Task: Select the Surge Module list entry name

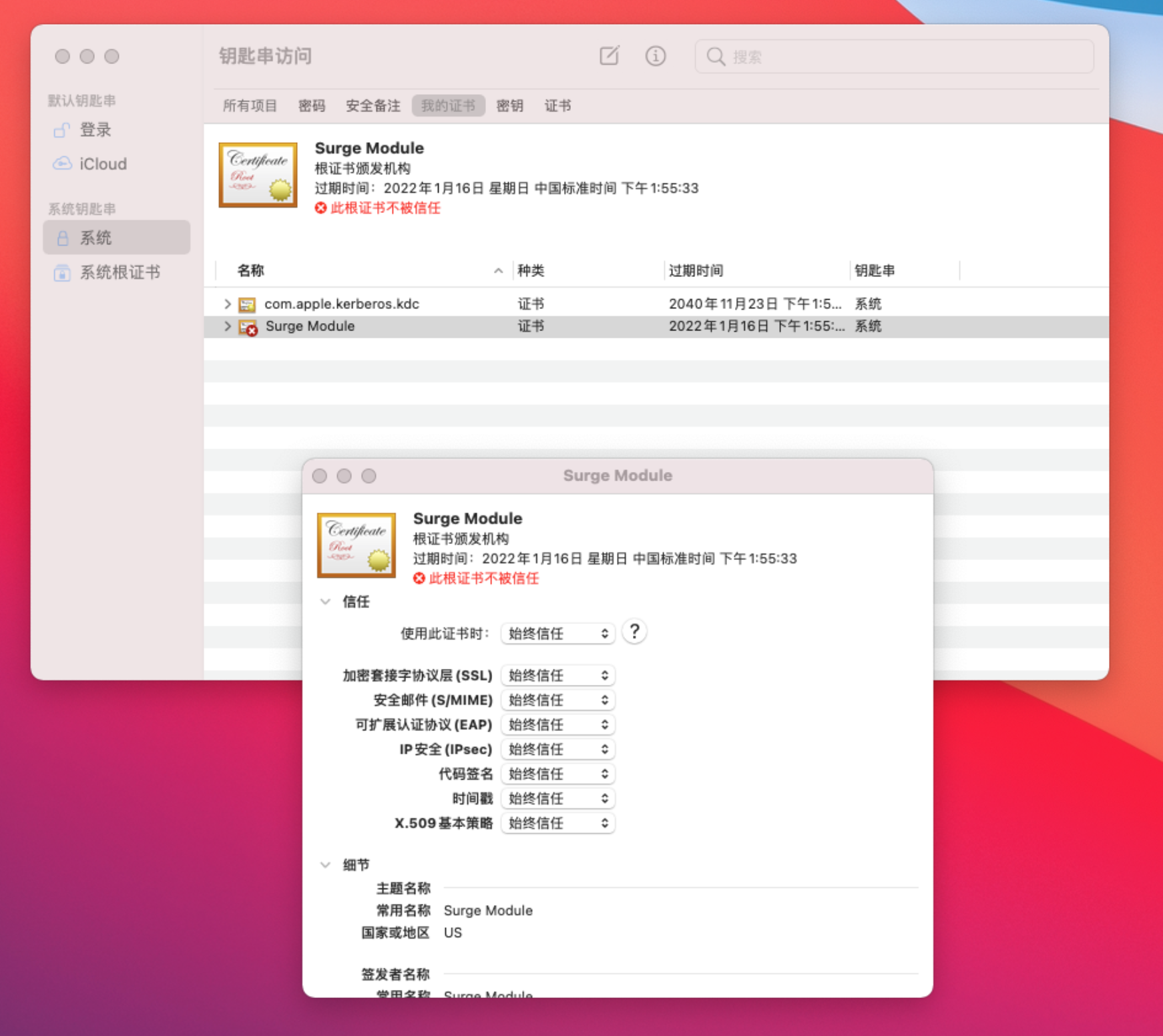Action: [310, 326]
